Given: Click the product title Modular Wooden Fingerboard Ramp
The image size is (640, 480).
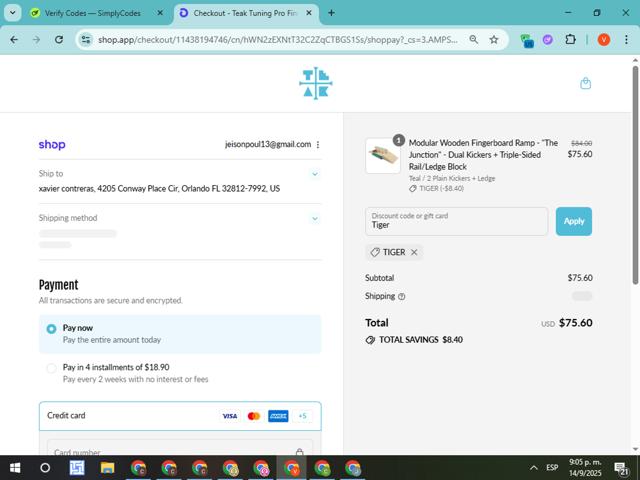Looking at the screenshot, I should pos(483,155).
